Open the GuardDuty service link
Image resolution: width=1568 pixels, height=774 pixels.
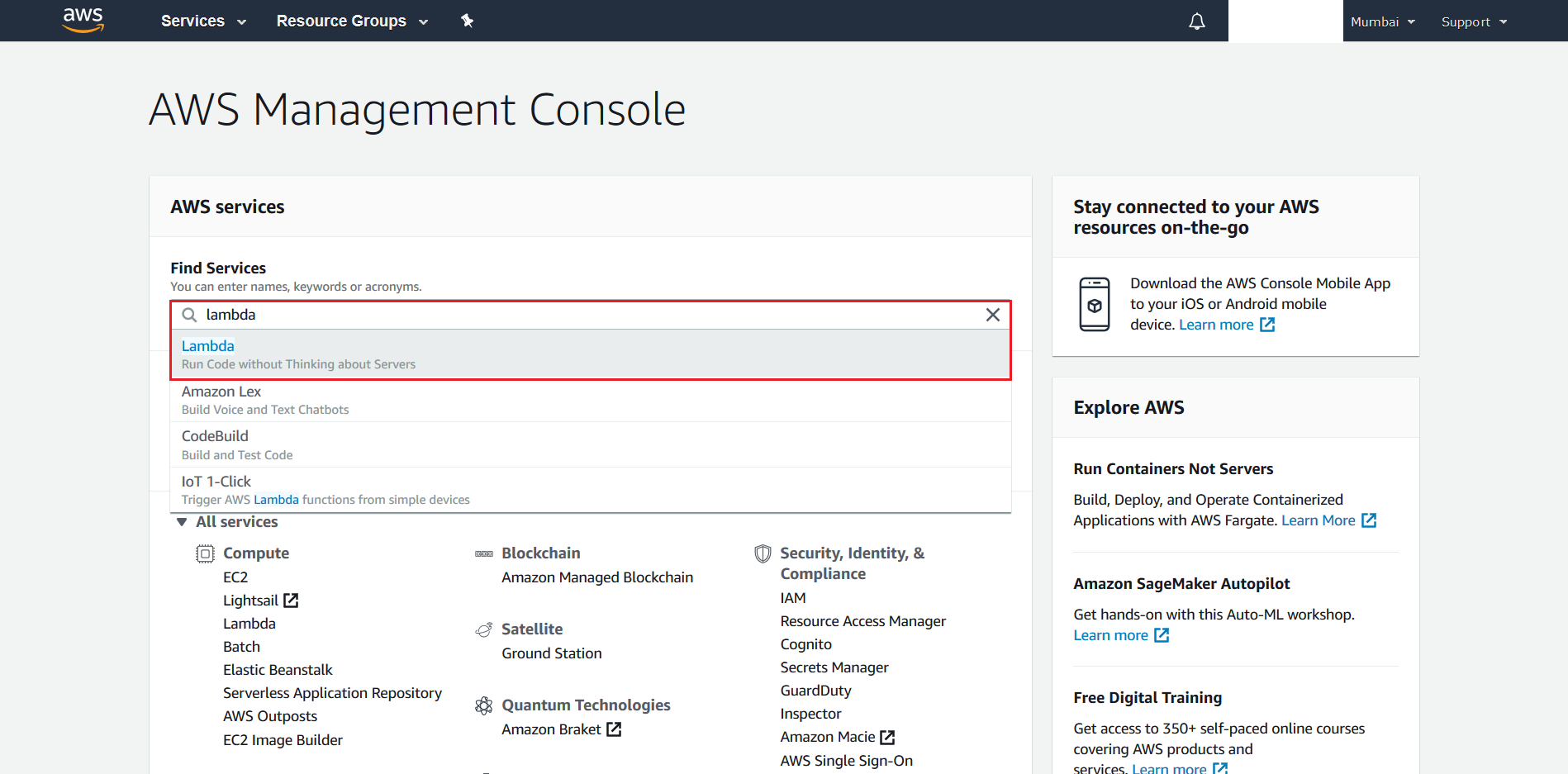tap(816, 691)
